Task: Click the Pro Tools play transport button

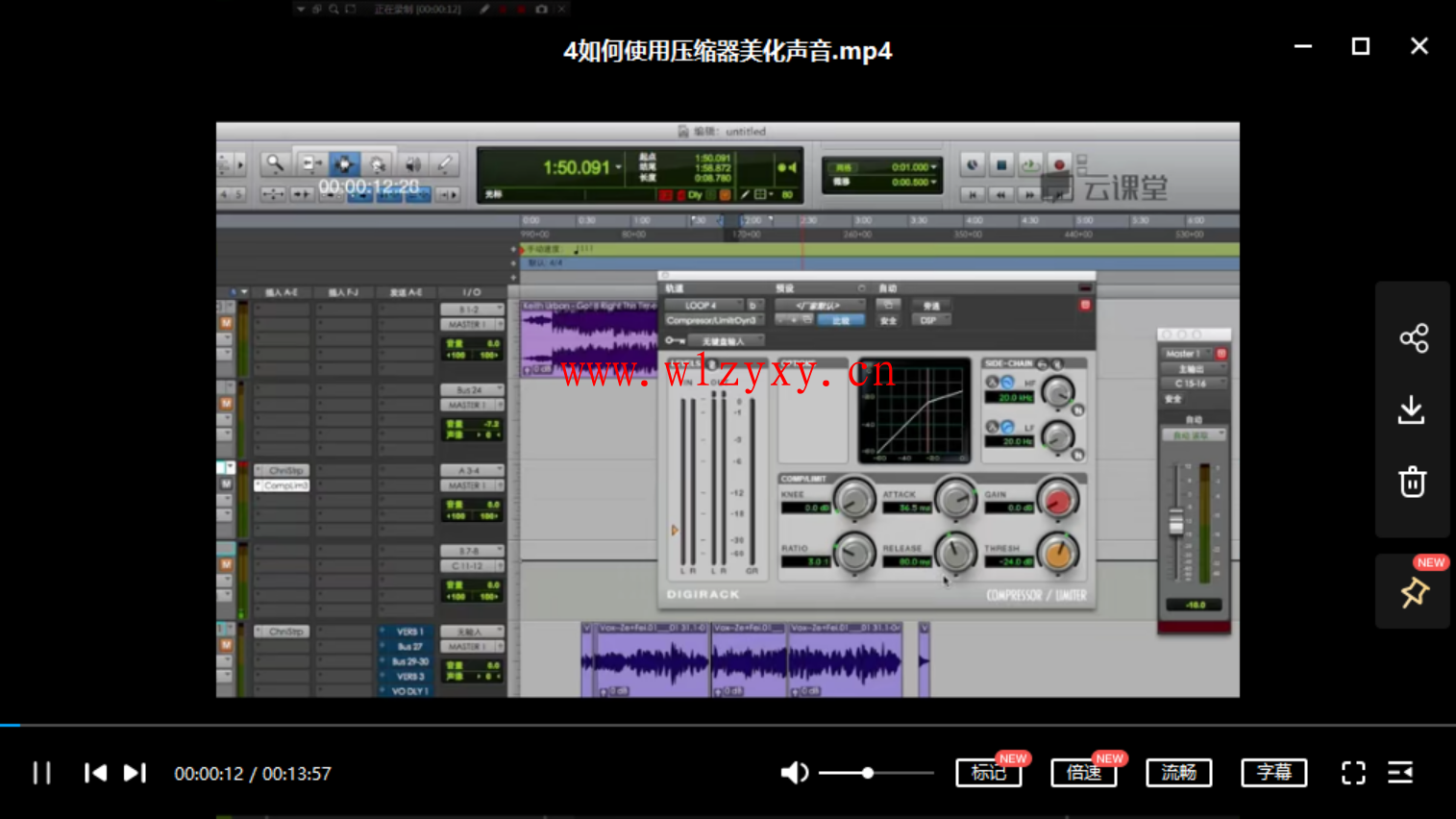Action: coord(1029,165)
